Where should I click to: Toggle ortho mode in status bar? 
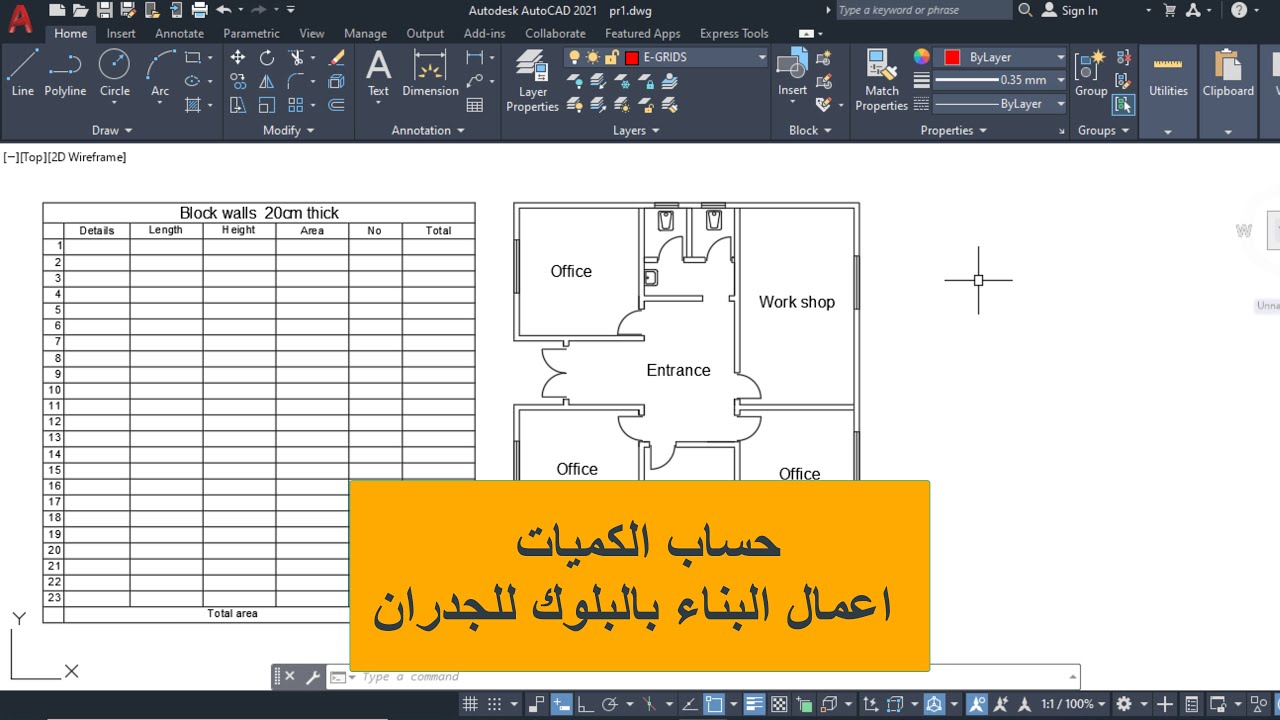point(586,704)
